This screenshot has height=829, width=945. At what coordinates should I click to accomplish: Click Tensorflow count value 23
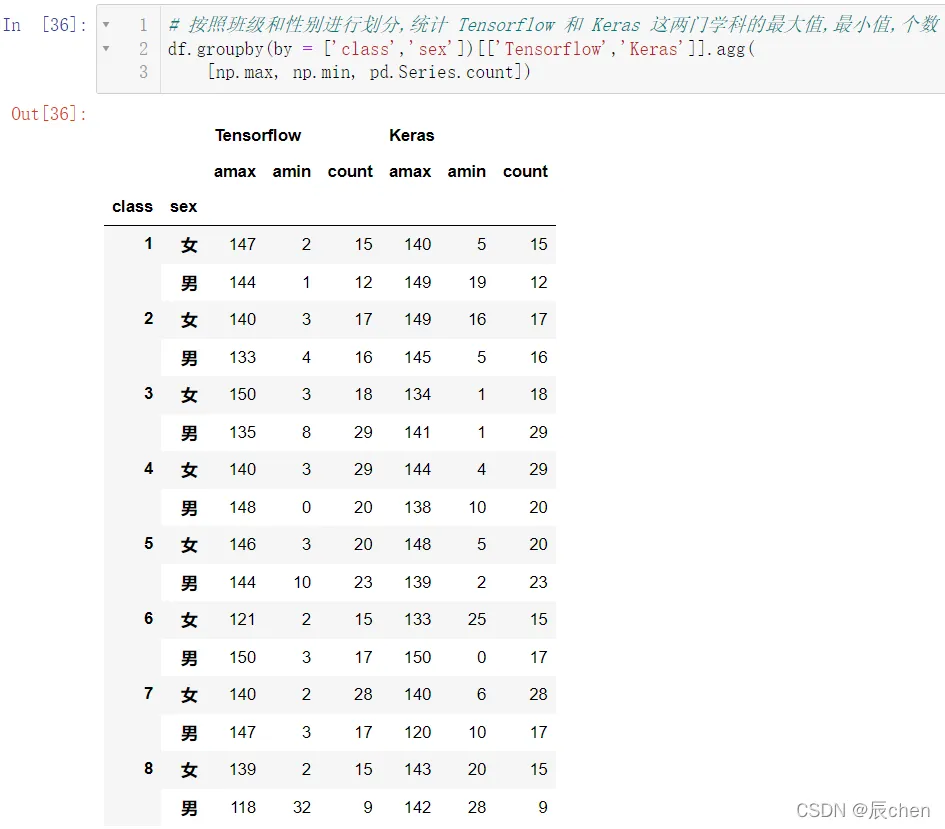(363, 583)
